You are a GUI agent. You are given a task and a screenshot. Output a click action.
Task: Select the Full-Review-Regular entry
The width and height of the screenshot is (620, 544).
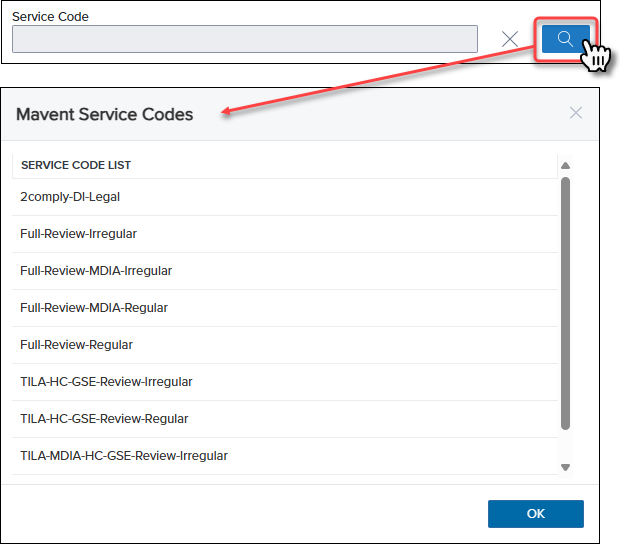pyautogui.click(x=285, y=345)
